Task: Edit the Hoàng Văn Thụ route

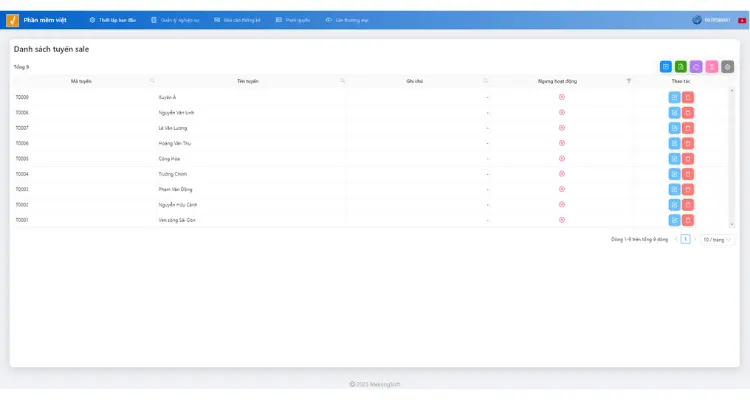Action: click(x=674, y=144)
